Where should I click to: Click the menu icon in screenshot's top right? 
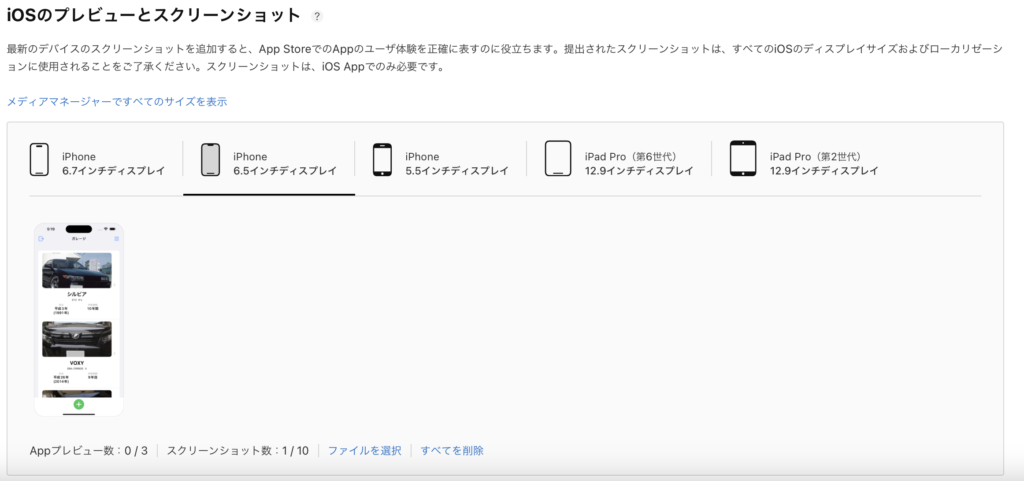[116, 239]
